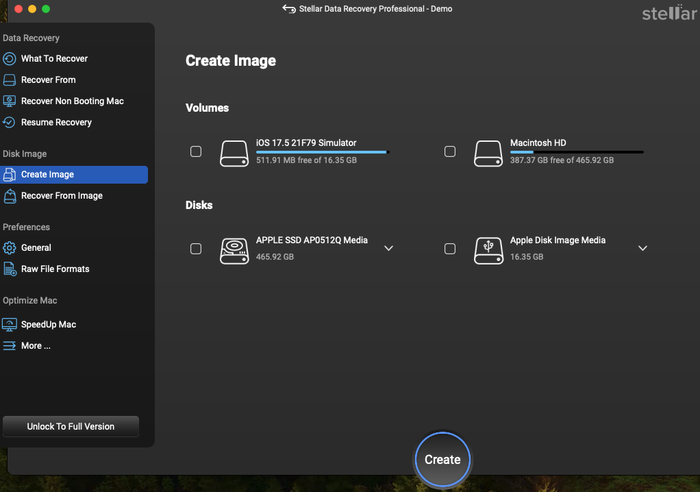
Task: Check the Macintosh HD volume checkbox
Action: 450,151
